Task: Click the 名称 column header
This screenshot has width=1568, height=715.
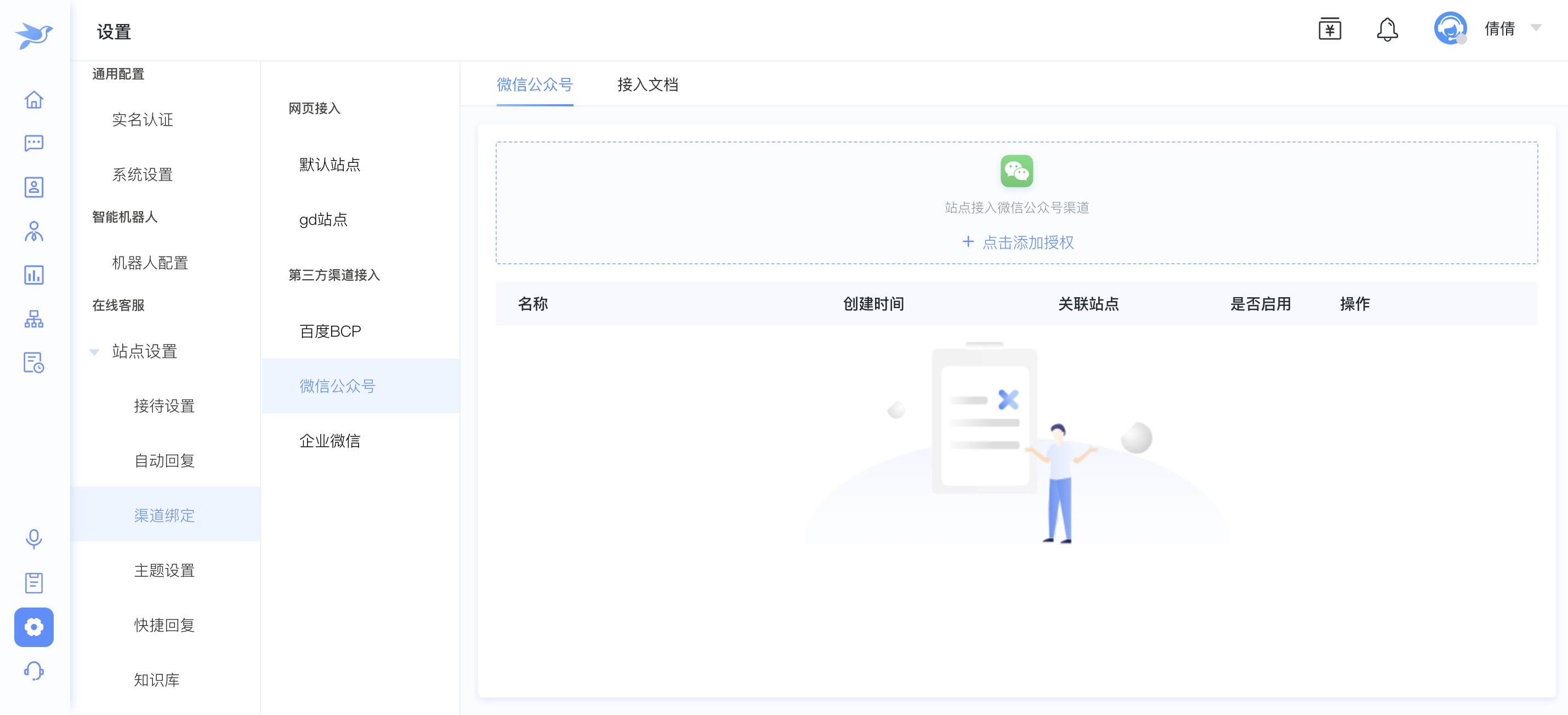Action: point(532,304)
